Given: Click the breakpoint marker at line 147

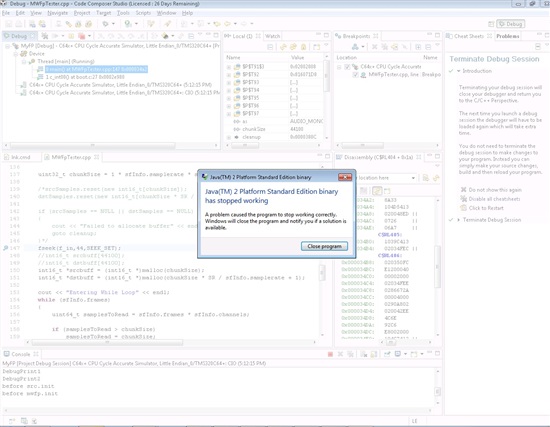Looking at the screenshot, I should click(x=5, y=248).
